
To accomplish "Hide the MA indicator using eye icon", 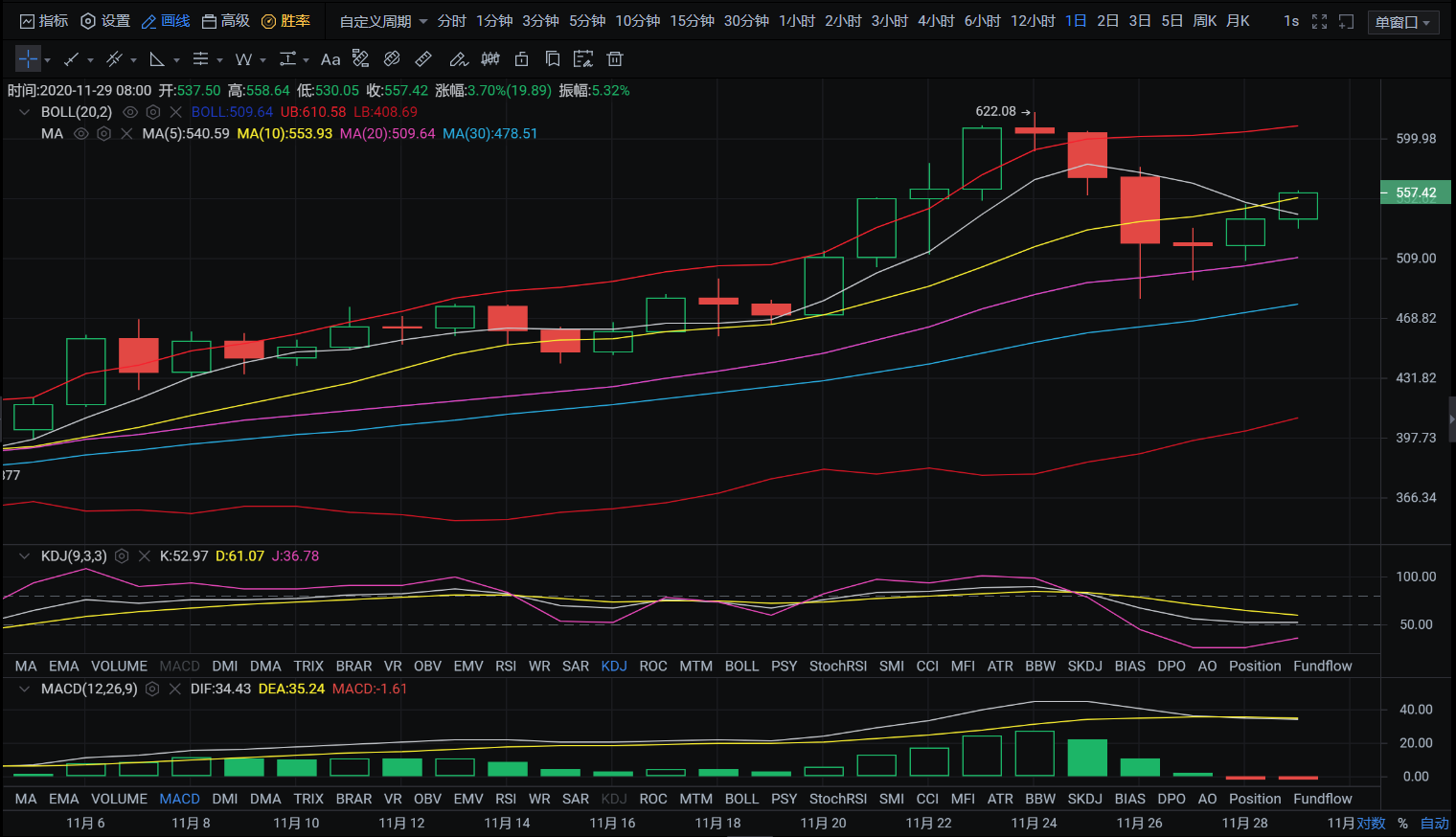I will coord(81,134).
